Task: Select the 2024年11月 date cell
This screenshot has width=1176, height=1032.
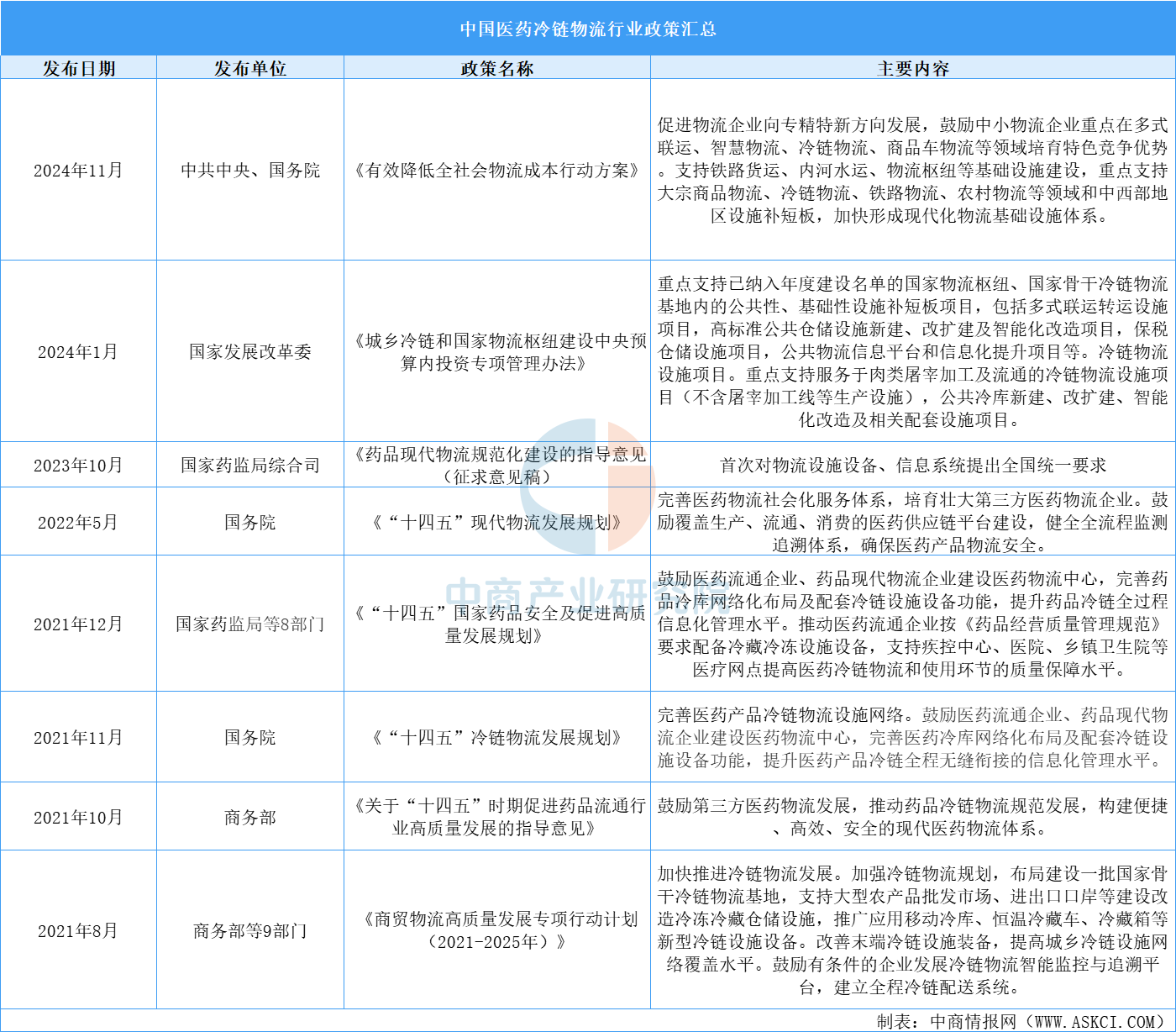Action: click(x=78, y=171)
